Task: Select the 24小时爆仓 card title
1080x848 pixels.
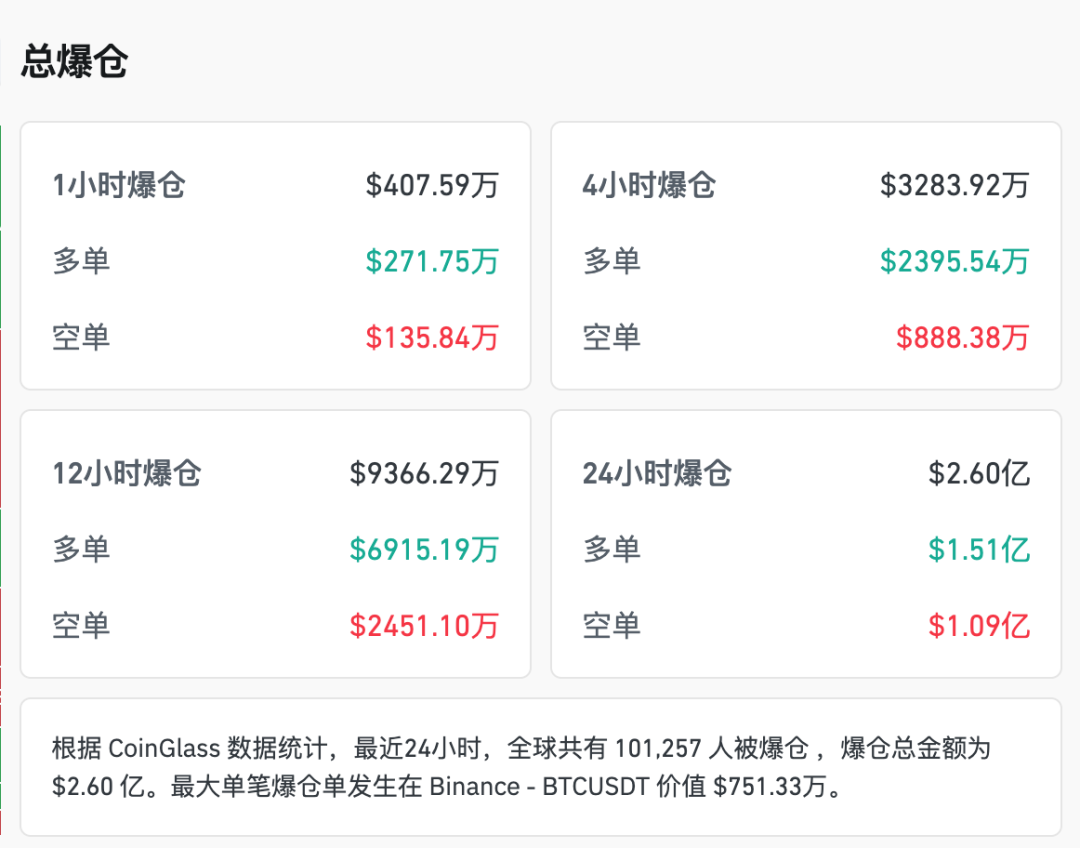Action: click(x=657, y=473)
